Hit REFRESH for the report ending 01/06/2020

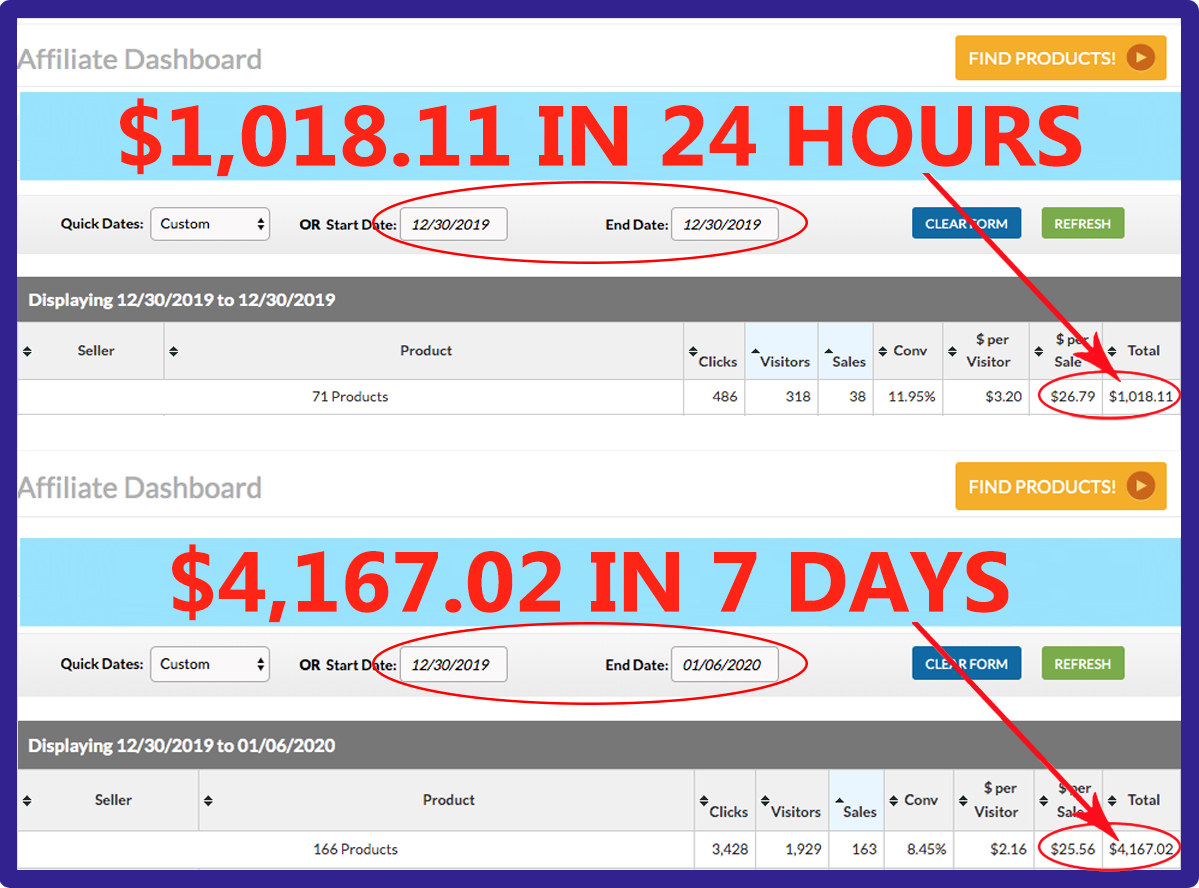(1082, 664)
